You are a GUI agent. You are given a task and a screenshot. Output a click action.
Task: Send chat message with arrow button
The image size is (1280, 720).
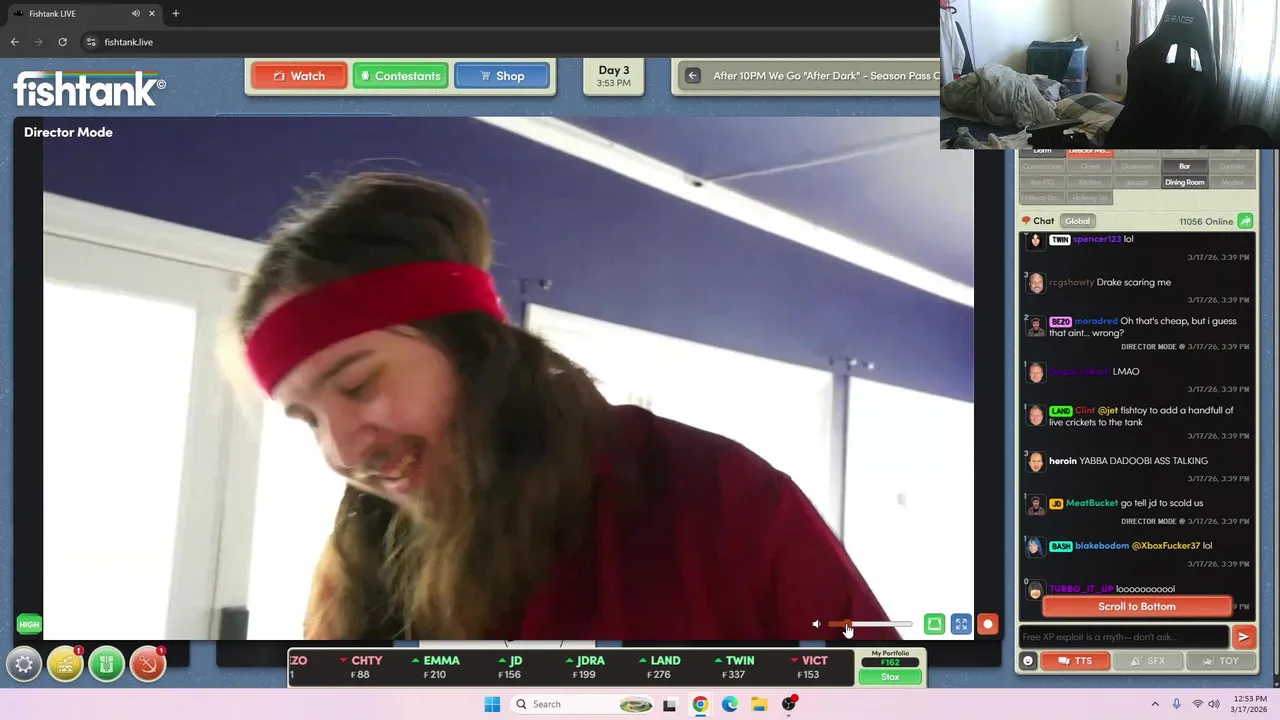click(1243, 637)
